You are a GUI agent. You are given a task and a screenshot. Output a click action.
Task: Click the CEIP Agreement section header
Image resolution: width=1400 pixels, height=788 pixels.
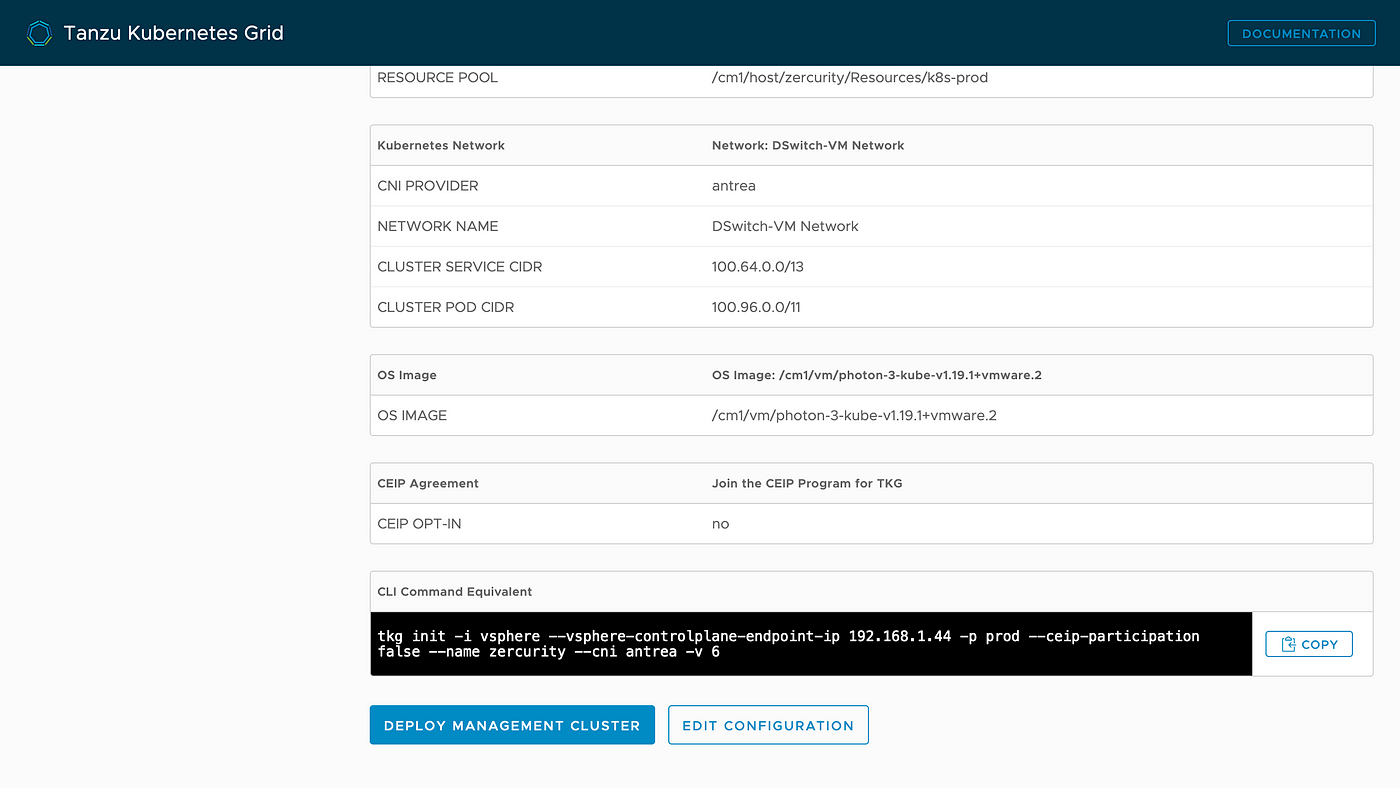click(428, 483)
